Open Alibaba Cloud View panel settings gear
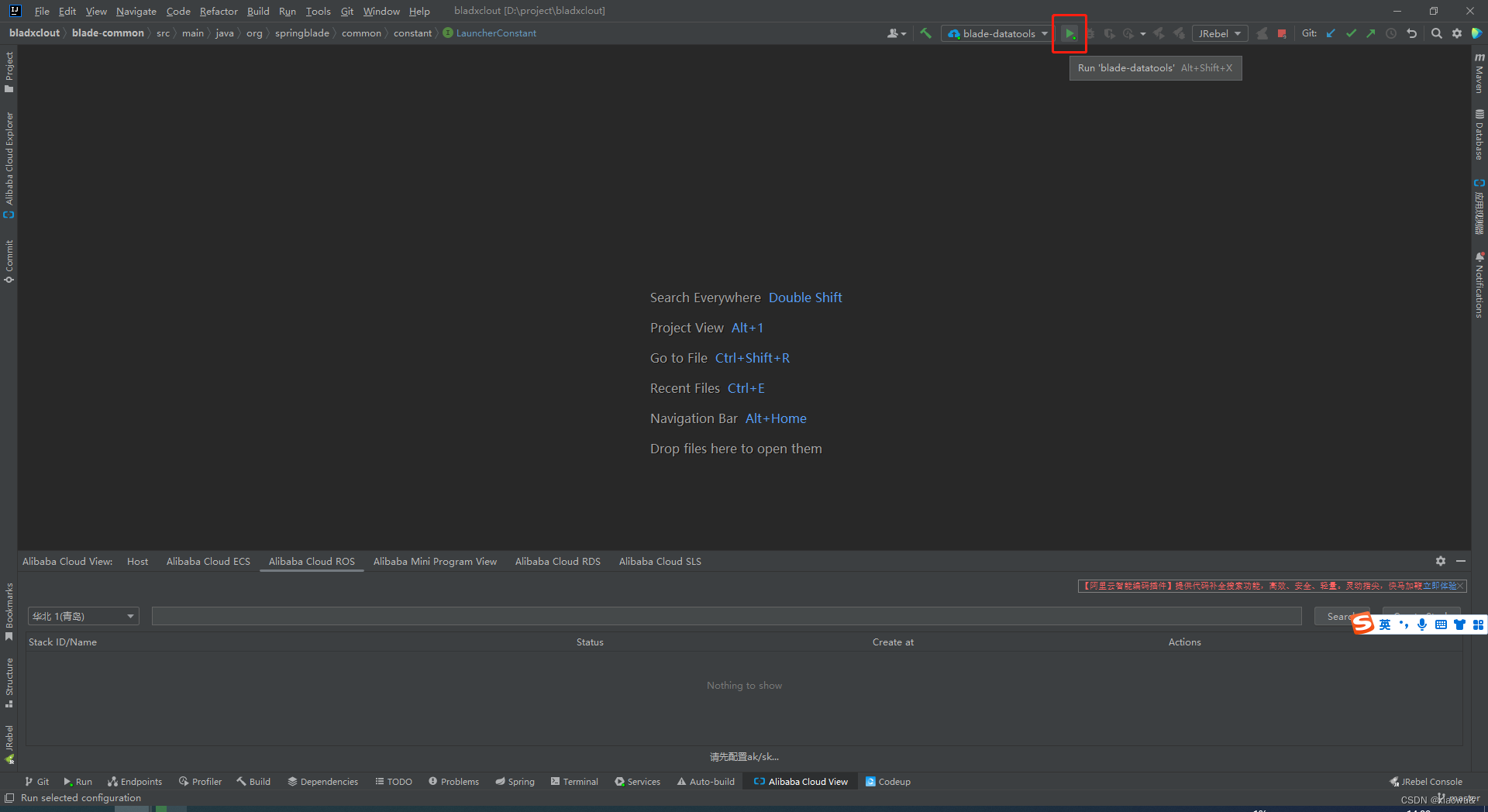The height and width of the screenshot is (812, 1488). click(1440, 561)
